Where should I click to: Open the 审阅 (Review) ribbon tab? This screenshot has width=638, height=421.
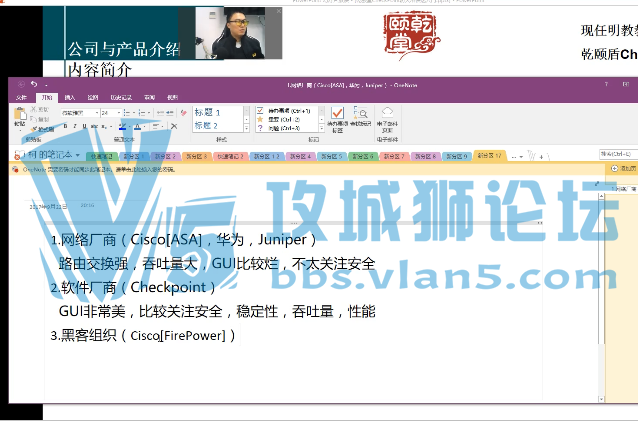pyautogui.click(x=150, y=97)
